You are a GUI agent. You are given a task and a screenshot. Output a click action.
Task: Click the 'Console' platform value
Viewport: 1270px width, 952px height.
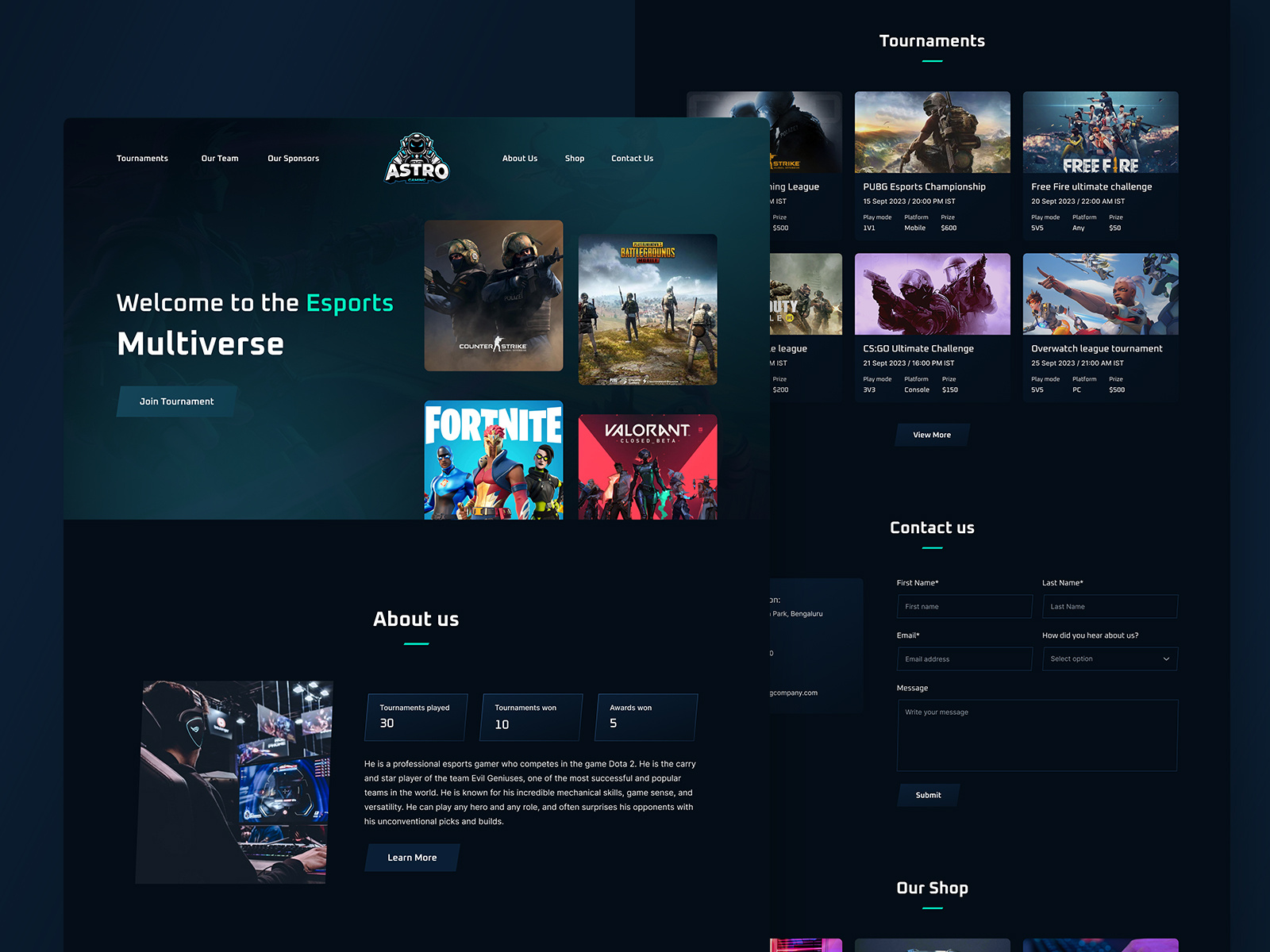click(x=917, y=390)
